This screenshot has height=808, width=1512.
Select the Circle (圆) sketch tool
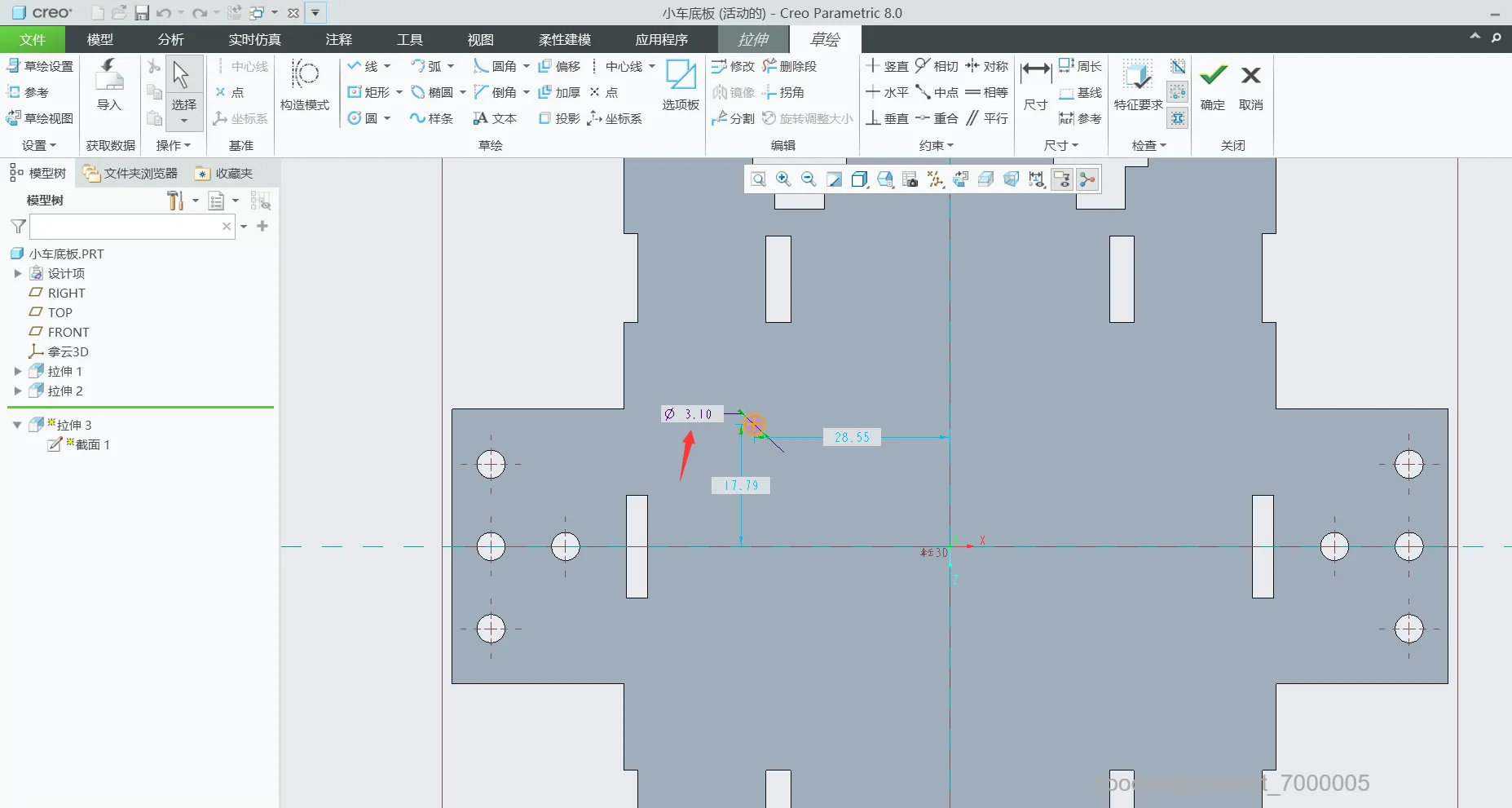point(363,118)
